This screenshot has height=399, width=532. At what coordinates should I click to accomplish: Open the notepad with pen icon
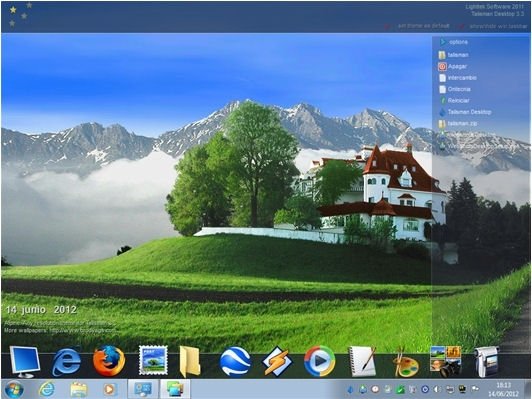click(362, 361)
